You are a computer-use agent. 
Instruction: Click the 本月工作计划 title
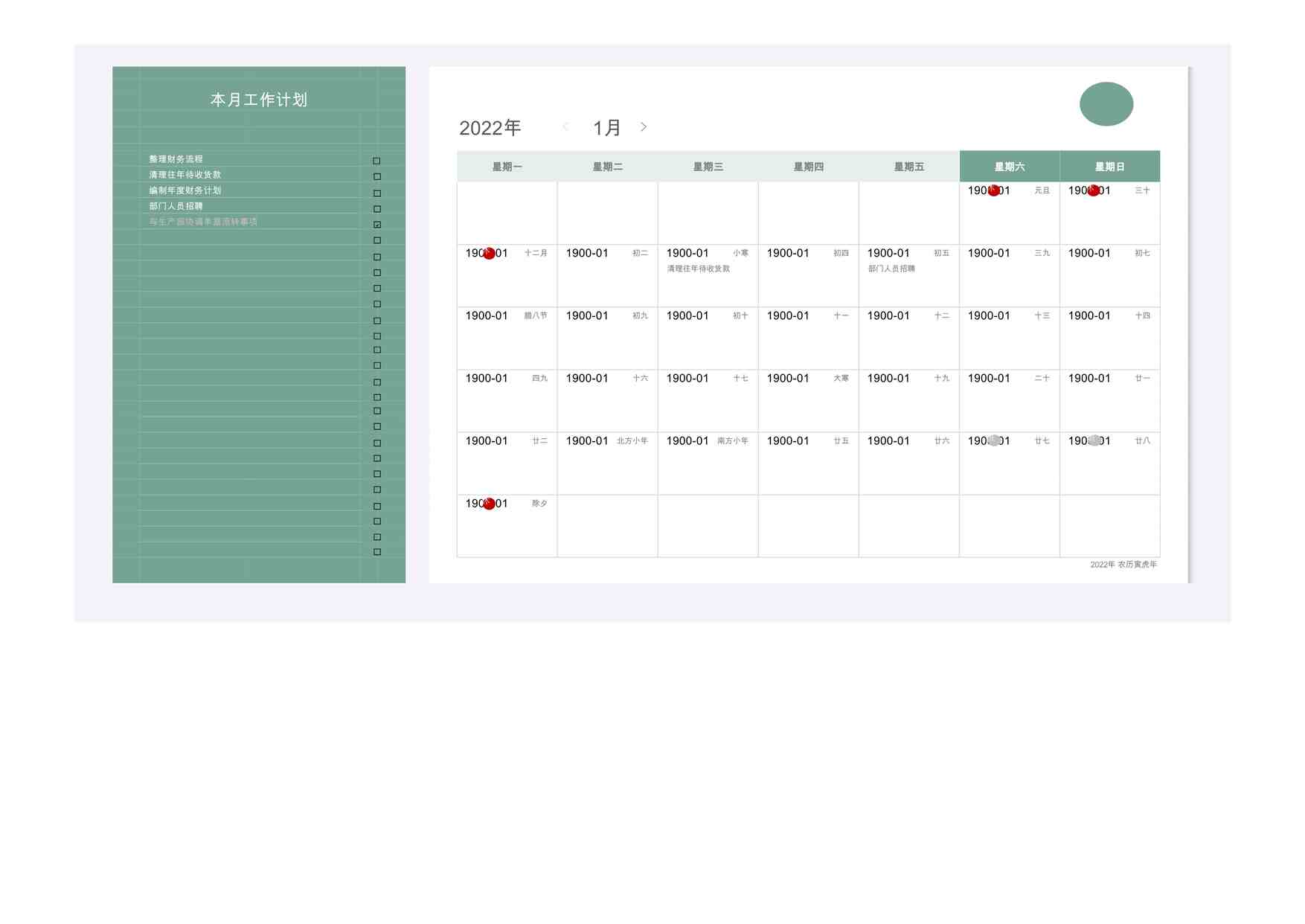coord(259,100)
